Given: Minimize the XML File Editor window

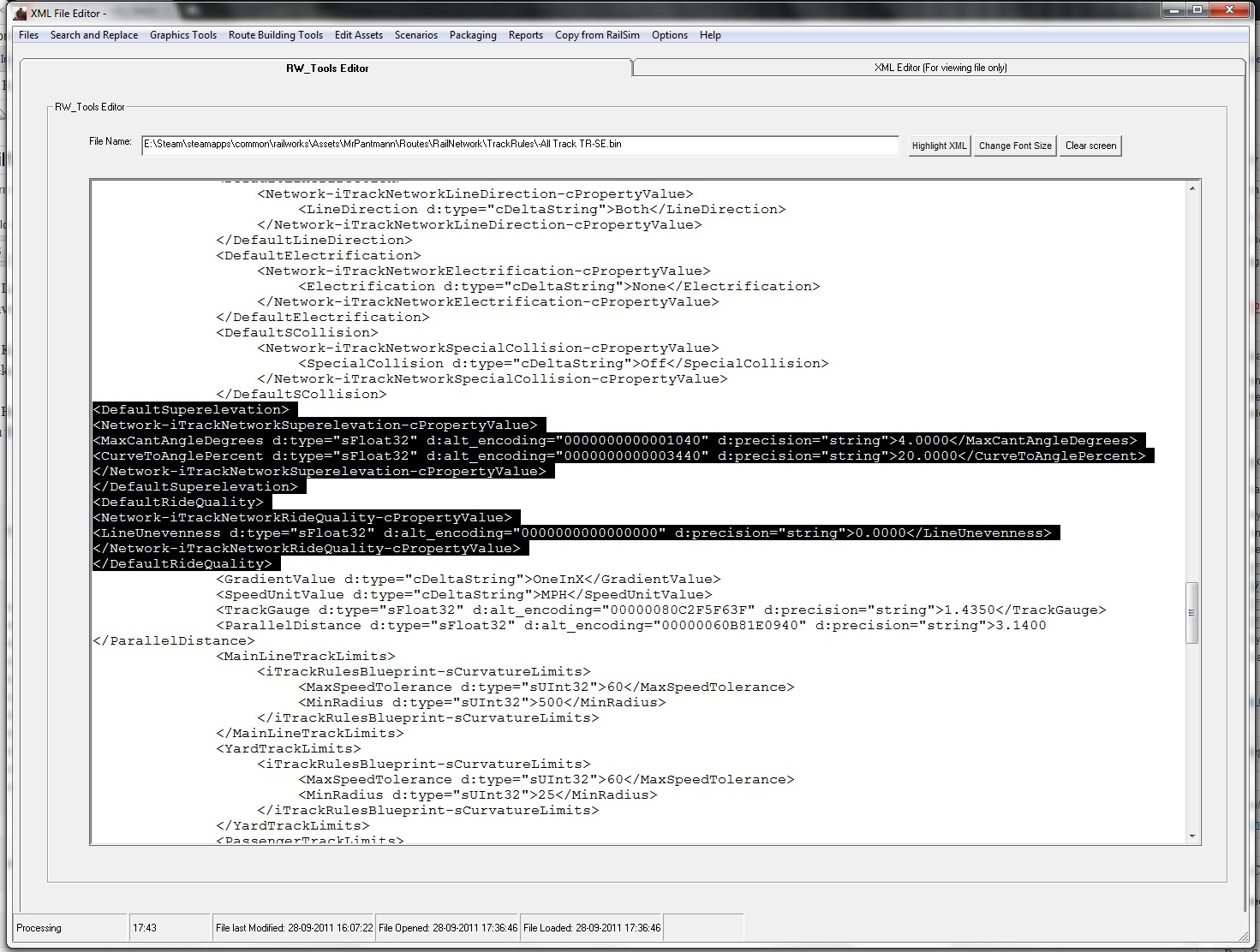Looking at the screenshot, I should 1173,10.
